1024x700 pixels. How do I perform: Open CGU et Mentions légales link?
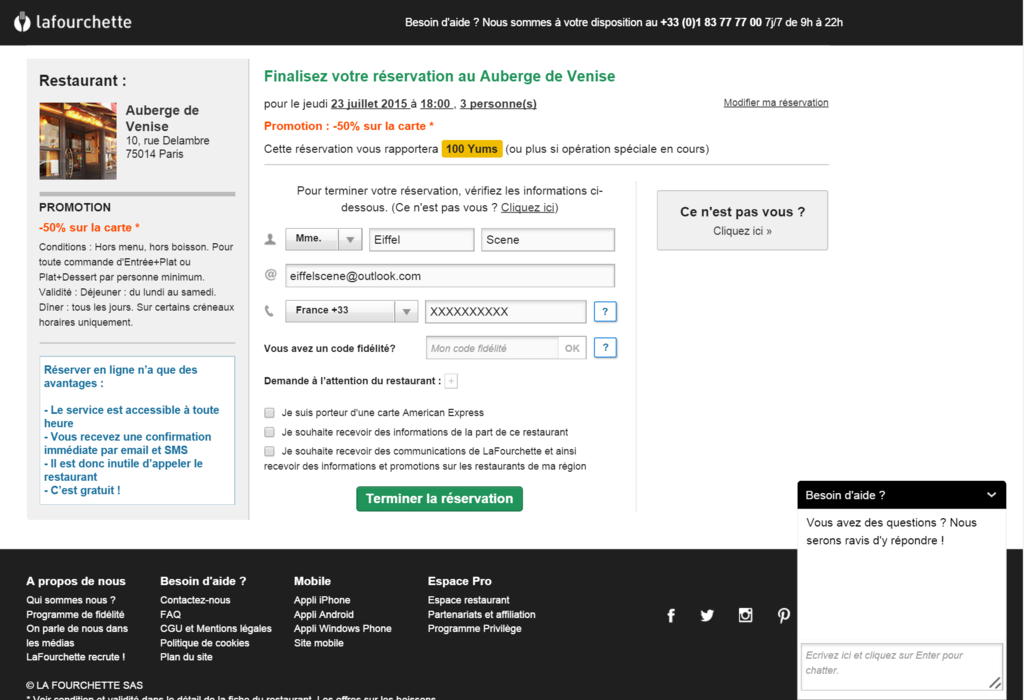coord(216,629)
